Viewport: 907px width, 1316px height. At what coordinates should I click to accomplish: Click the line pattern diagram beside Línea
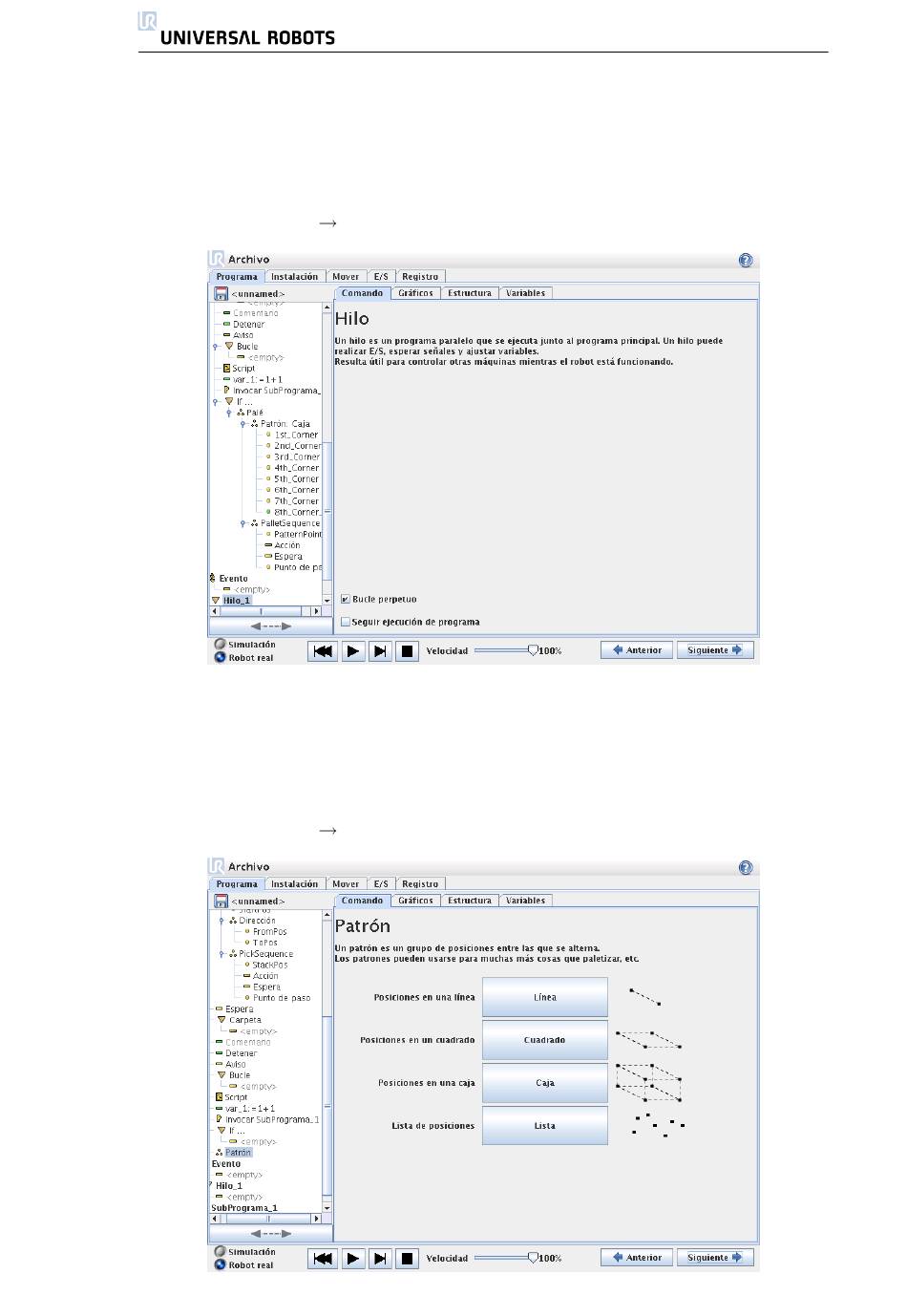click(x=645, y=997)
